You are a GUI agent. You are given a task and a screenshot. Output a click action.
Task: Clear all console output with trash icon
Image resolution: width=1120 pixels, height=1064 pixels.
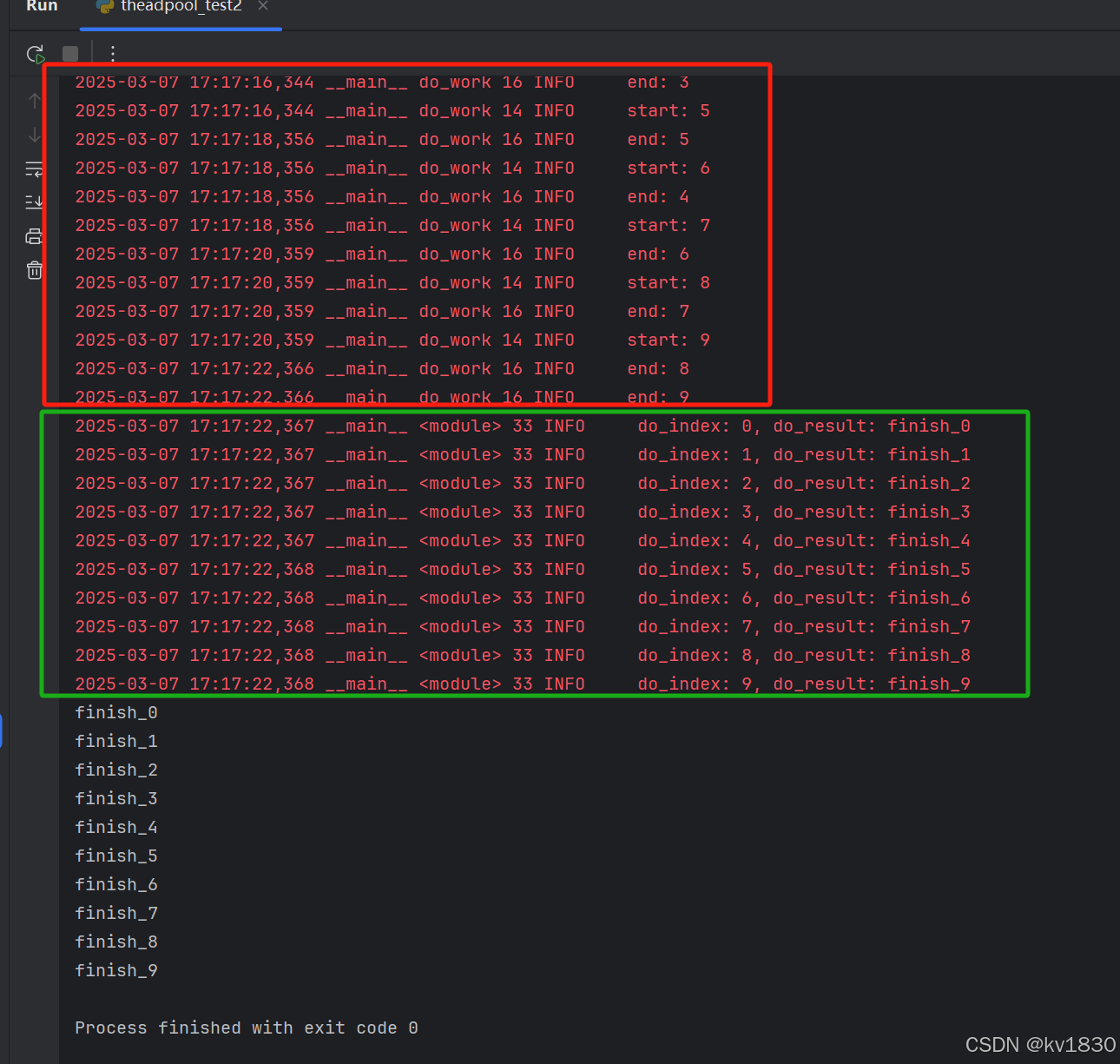tap(34, 270)
